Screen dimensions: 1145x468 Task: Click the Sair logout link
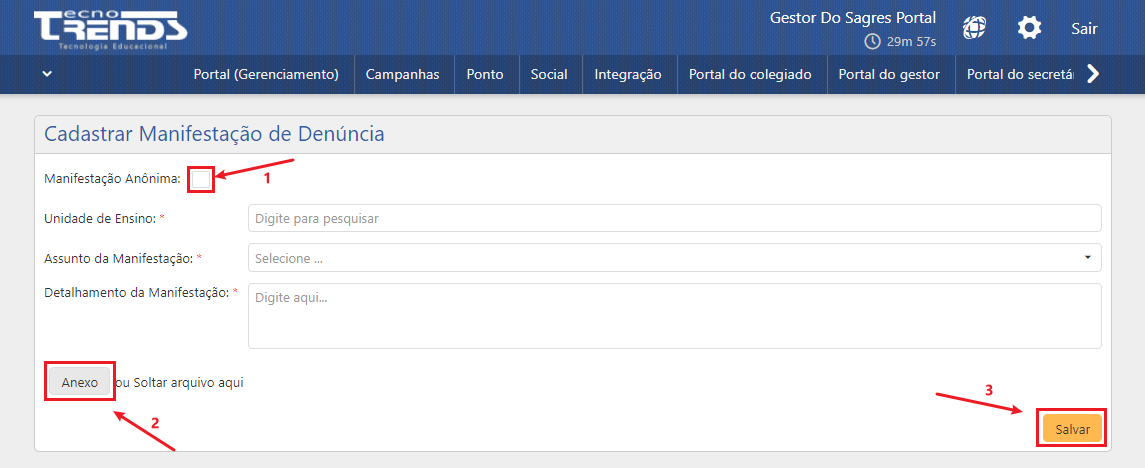point(1084,28)
